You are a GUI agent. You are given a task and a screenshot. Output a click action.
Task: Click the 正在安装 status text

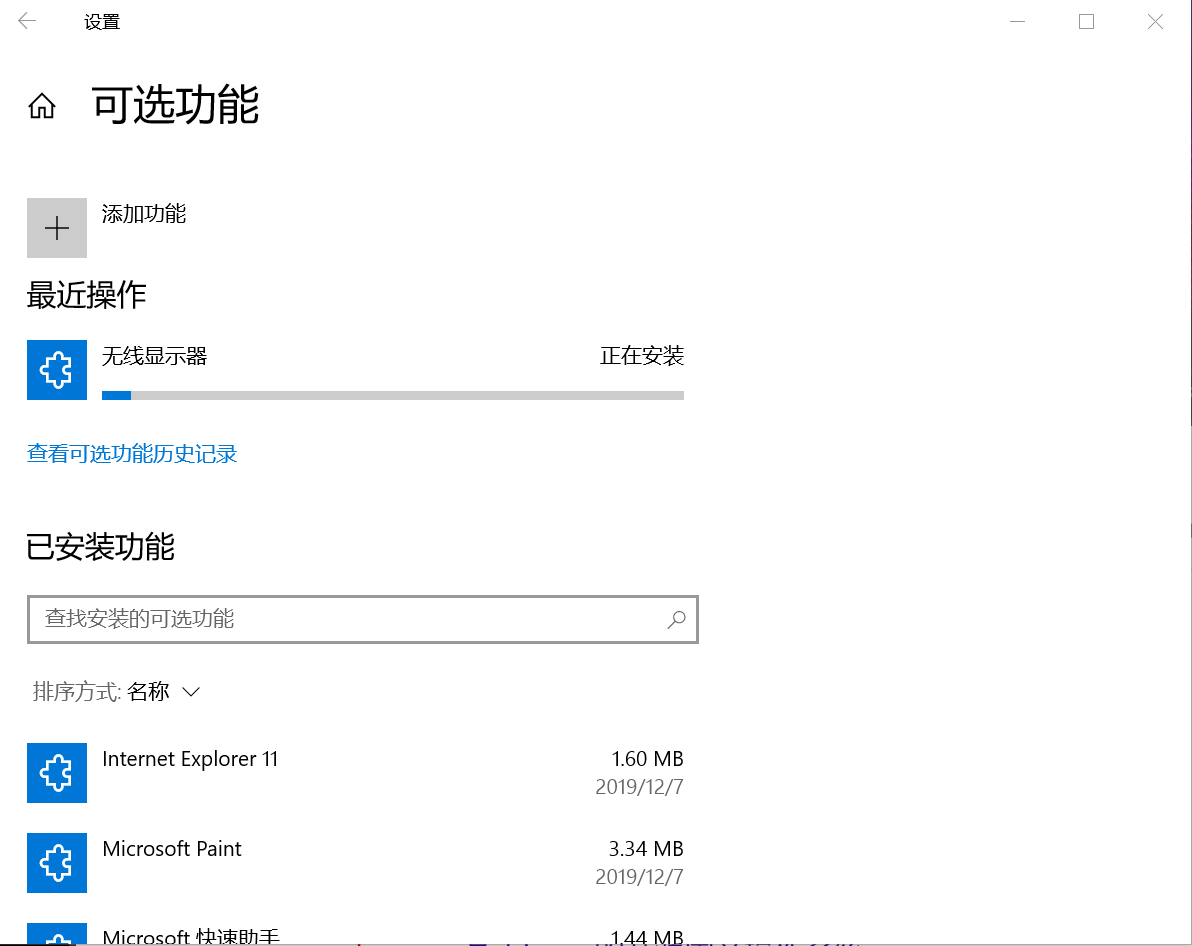(x=642, y=356)
